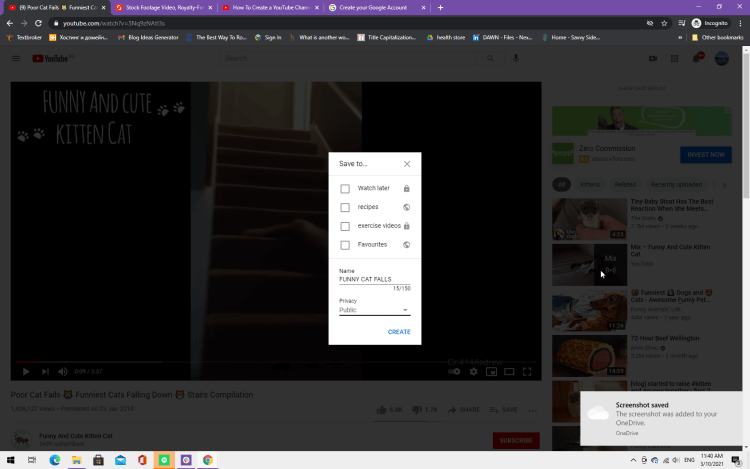The image size is (750, 469).
Task: Open the Mix – Funny And Cute Kitten Cat link
Action: [x=670, y=251]
